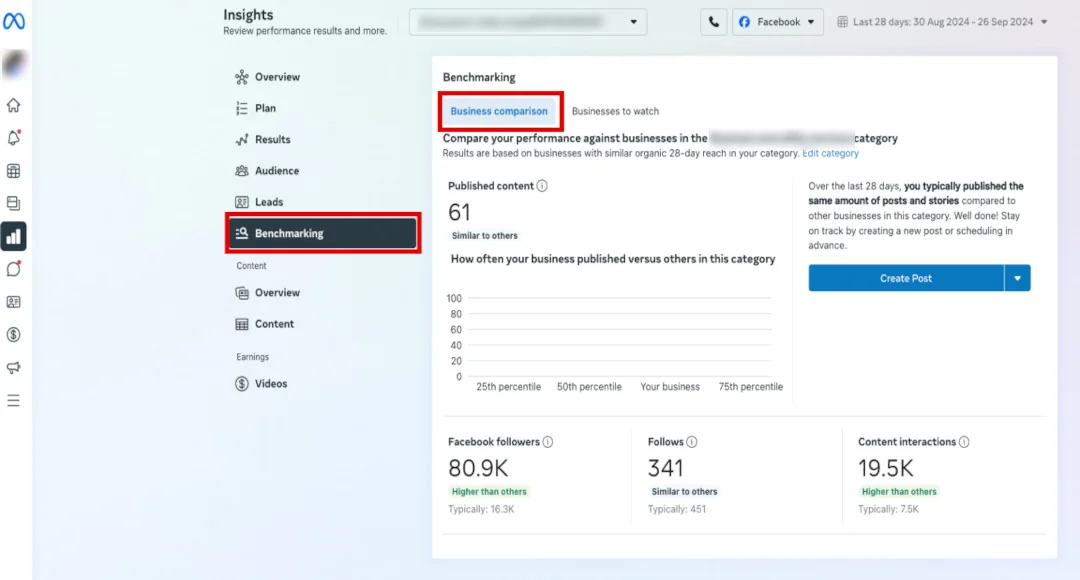This screenshot has height=580, width=1080.
Task: Click the calendar icon beside date range
Action: [842, 22]
